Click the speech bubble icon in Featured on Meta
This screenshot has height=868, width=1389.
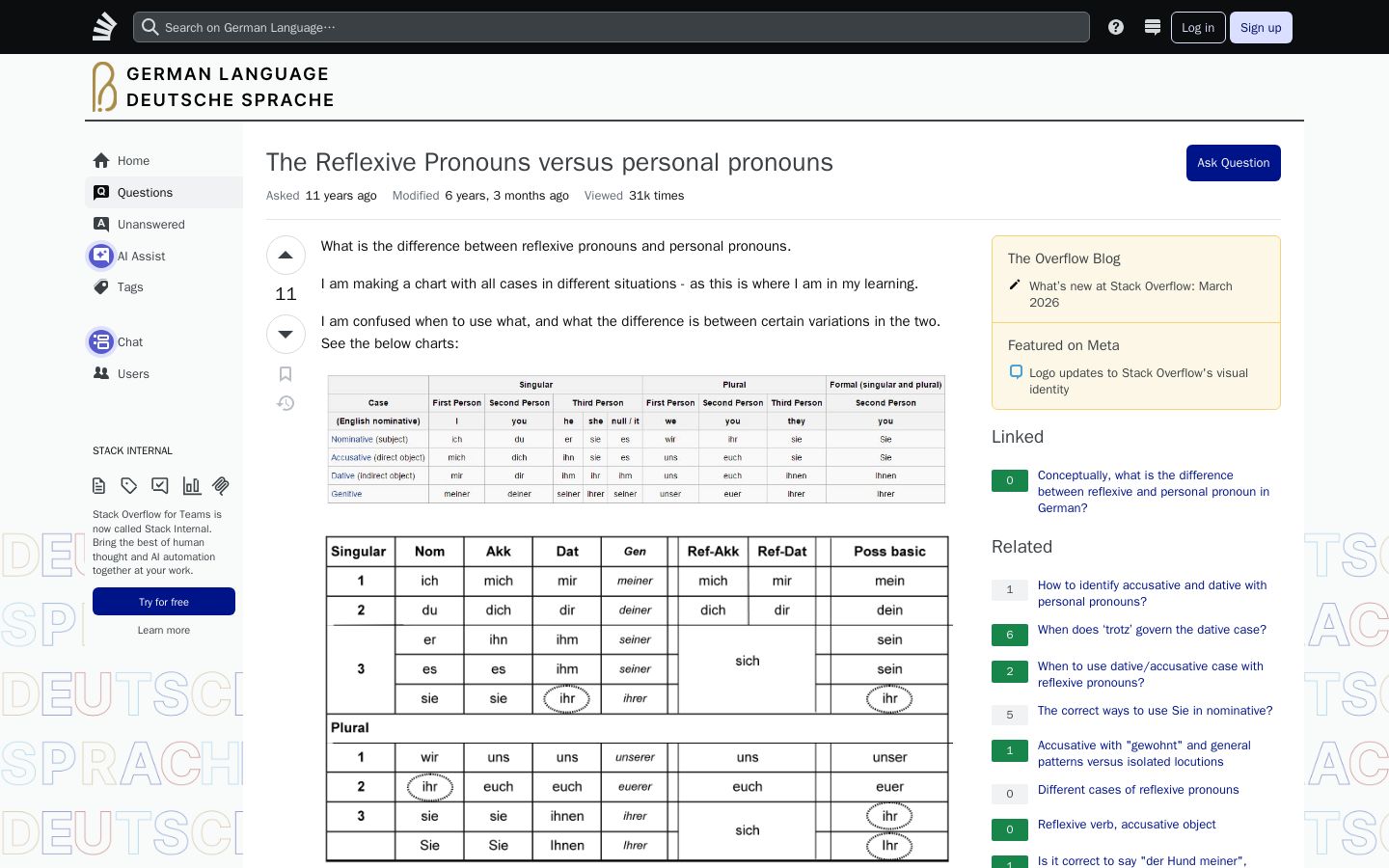pyautogui.click(x=1016, y=371)
